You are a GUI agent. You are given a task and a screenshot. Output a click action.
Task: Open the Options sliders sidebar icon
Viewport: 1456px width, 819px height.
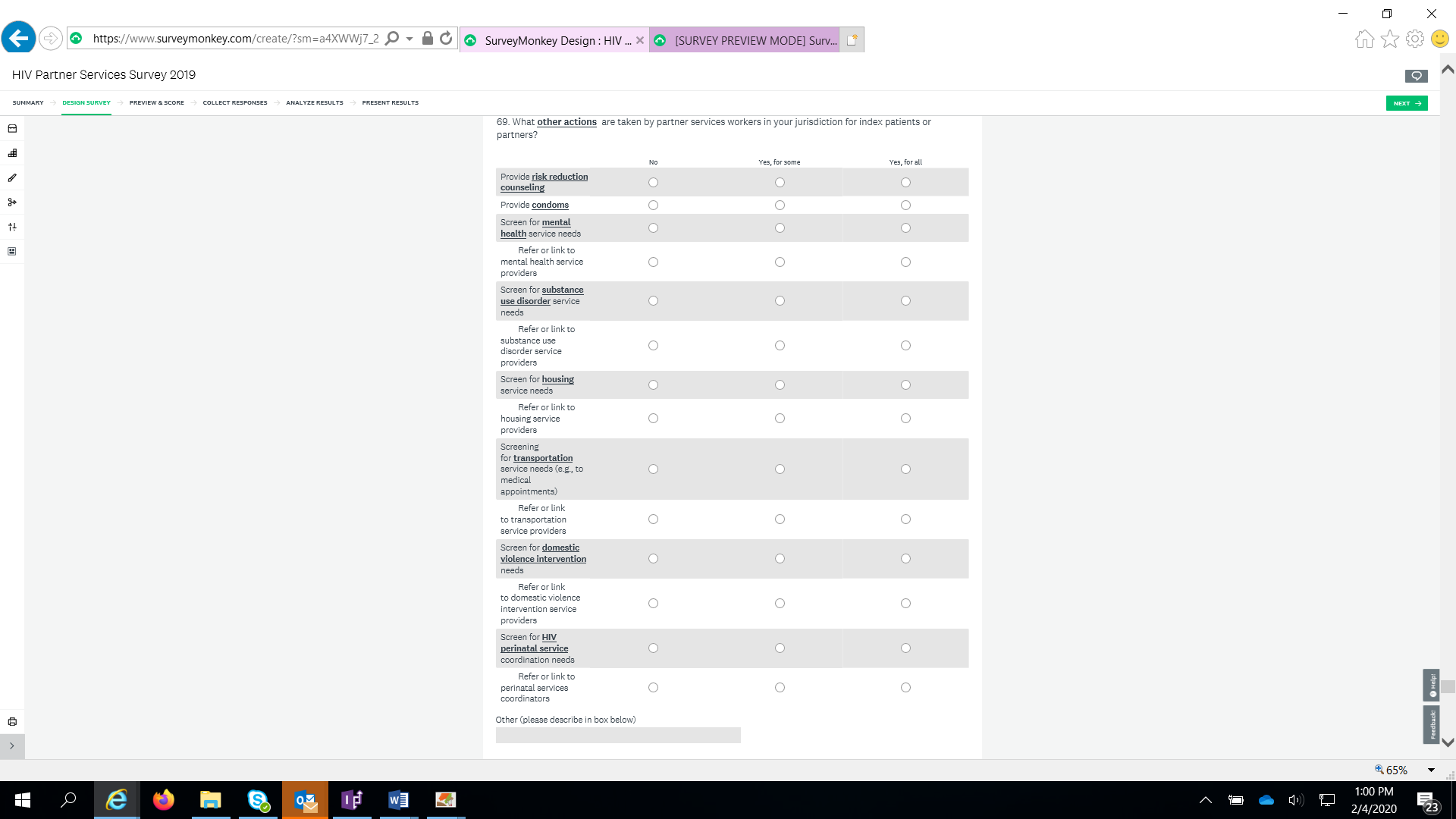(12, 227)
